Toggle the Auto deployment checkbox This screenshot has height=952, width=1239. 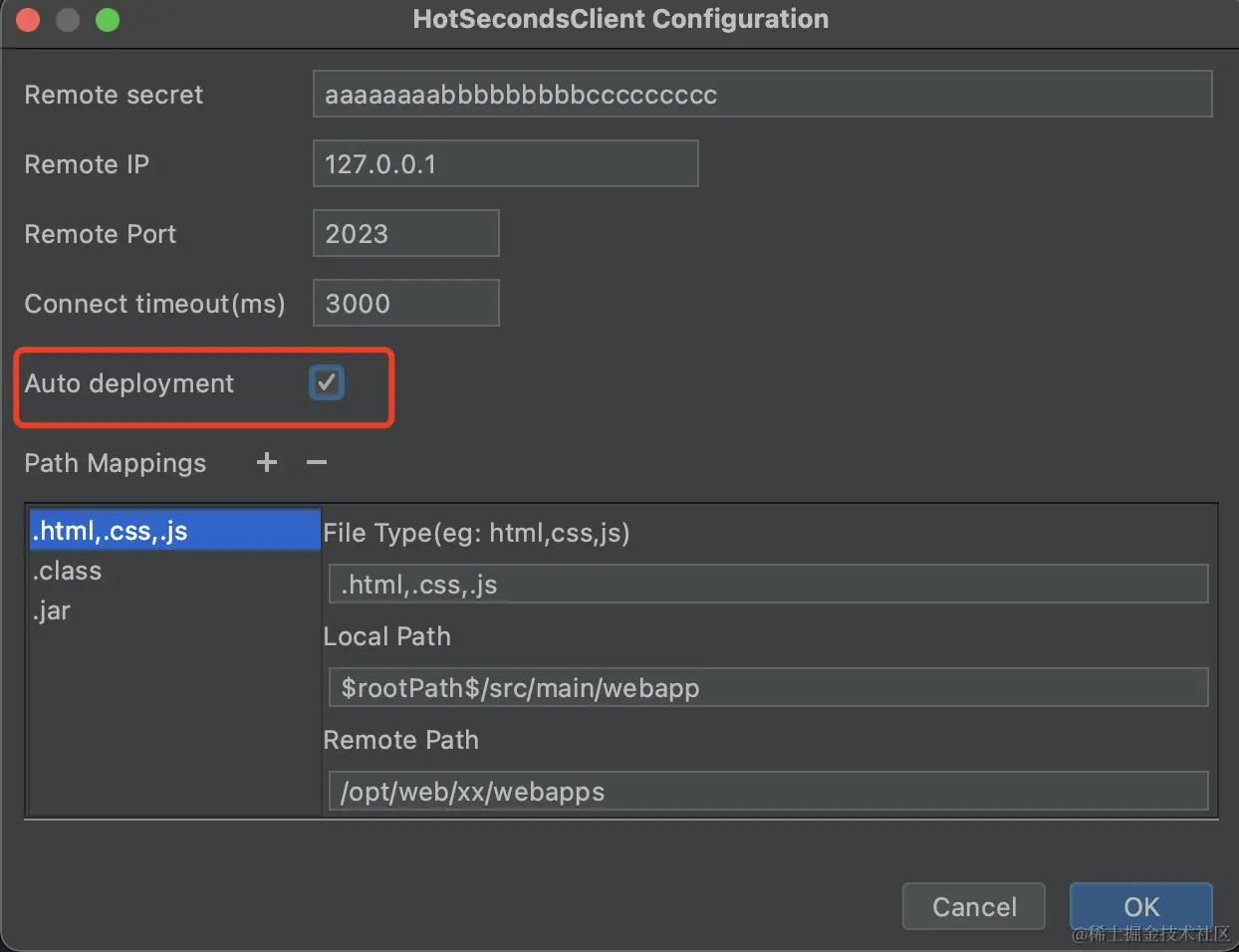(327, 382)
